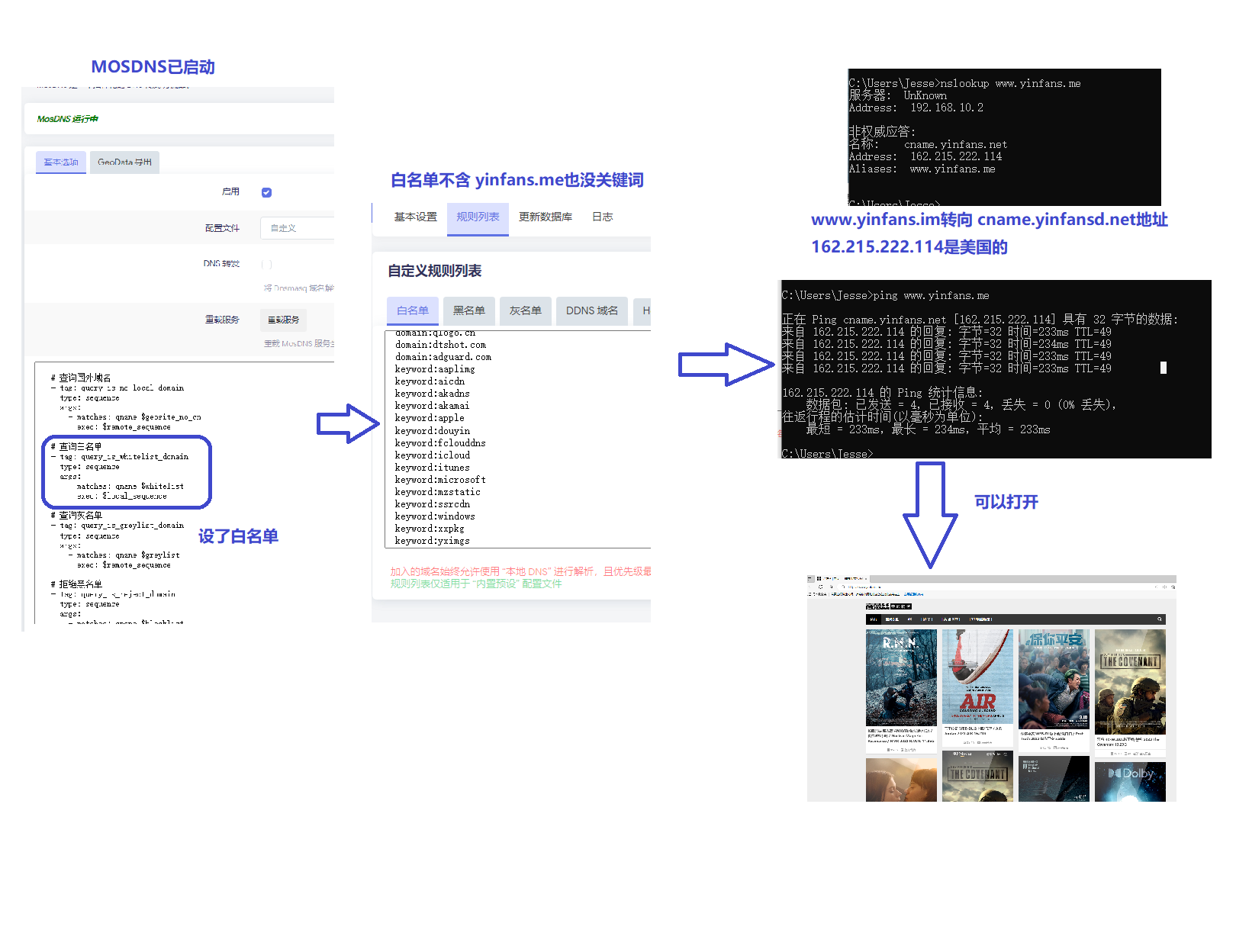1236x952 pixels.
Task: Switch to the GeoData 导出 tab
Action: (x=124, y=162)
